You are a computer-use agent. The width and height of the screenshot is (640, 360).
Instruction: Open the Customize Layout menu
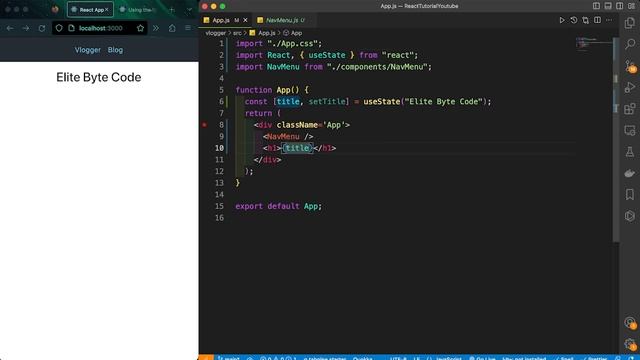tap(631, 6)
